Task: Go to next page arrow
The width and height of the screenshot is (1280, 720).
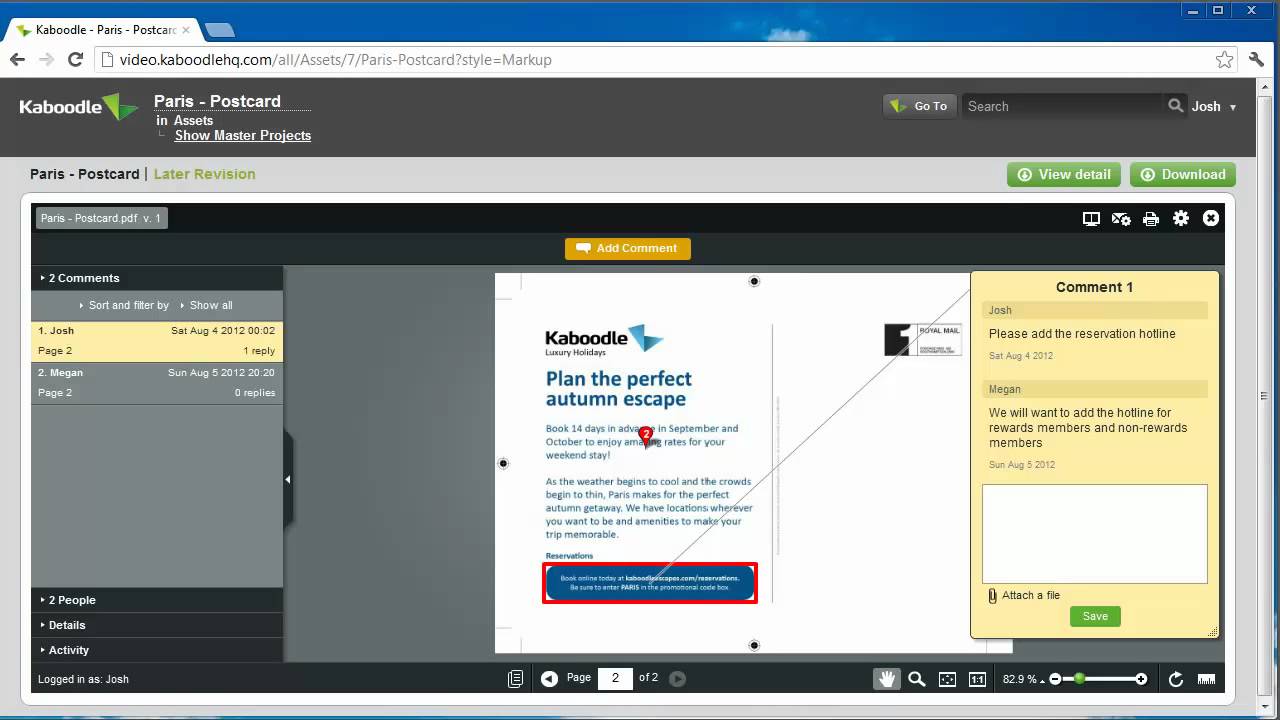Action: (x=677, y=678)
